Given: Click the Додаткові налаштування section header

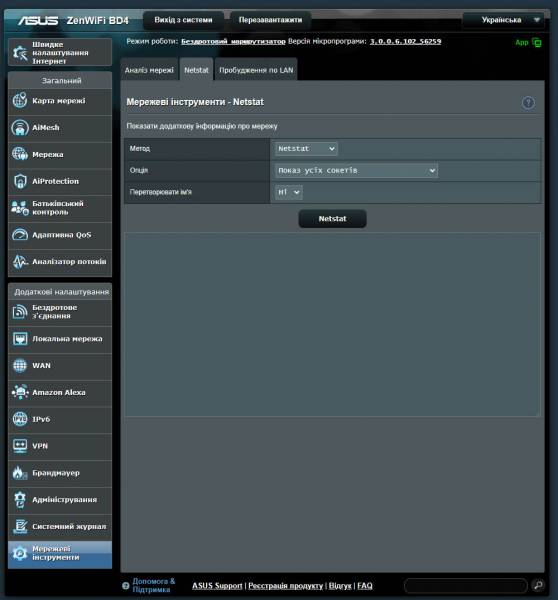Looking at the screenshot, I should click(x=60, y=292).
